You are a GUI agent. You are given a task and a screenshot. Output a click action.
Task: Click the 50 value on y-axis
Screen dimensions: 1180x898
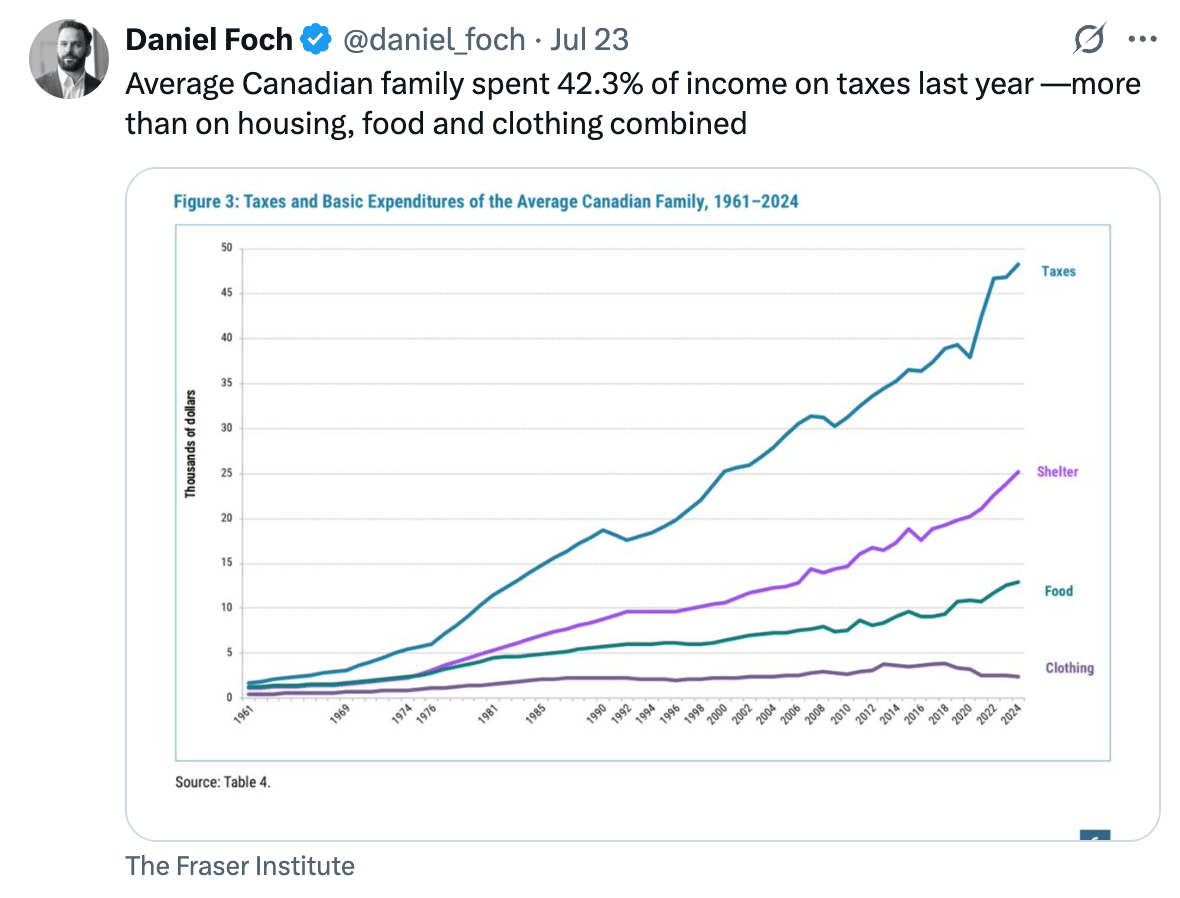click(227, 248)
